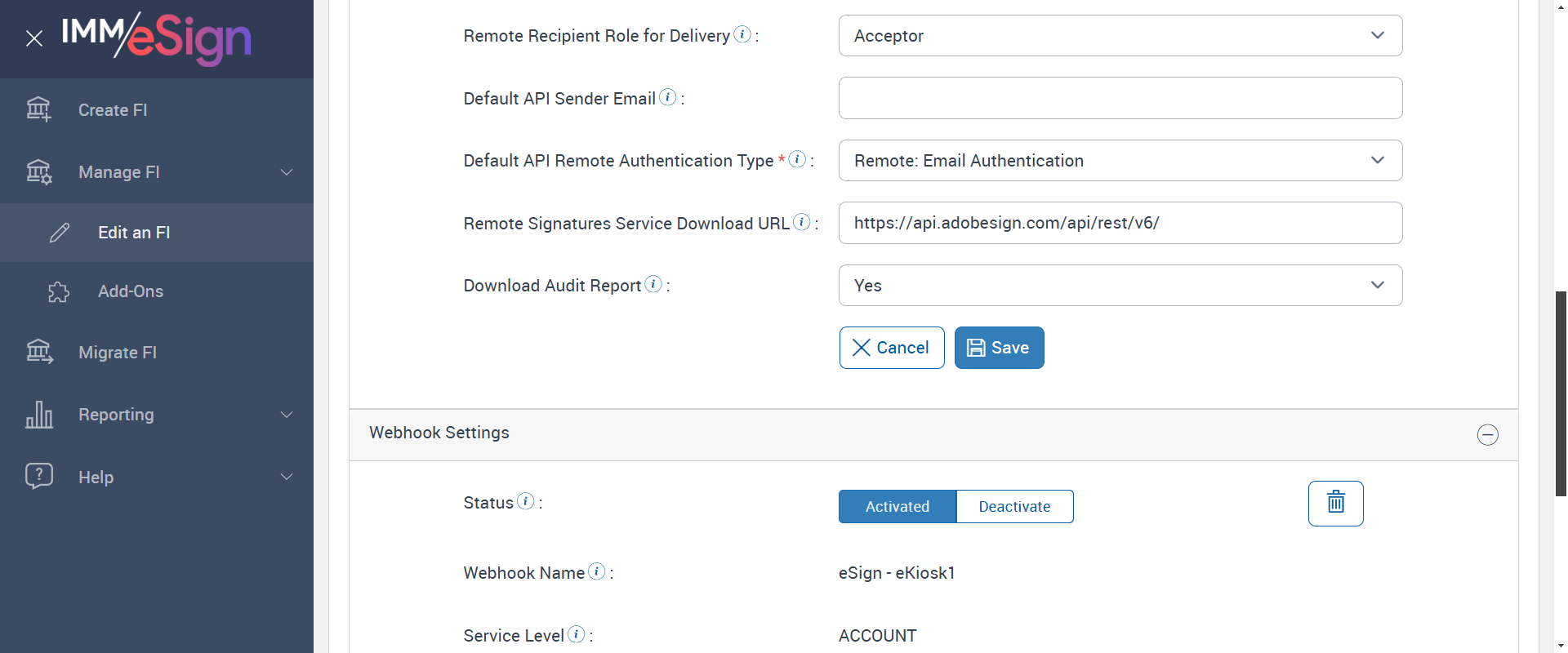Click the Default API Sender Email field
This screenshot has width=1568, height=653.
point(1120,98)
